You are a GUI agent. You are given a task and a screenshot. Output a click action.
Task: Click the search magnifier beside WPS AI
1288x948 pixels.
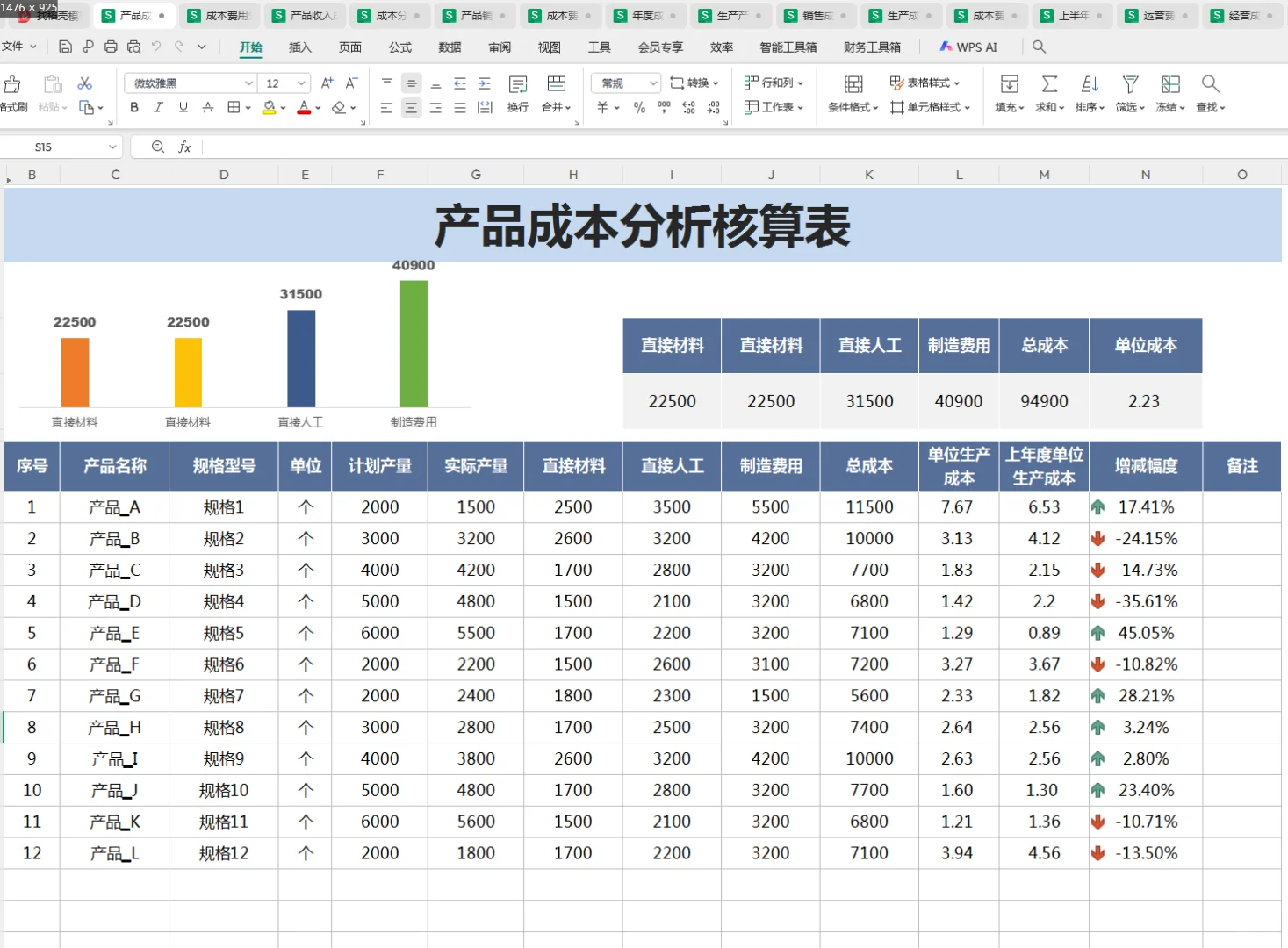tap(1039, 47)
